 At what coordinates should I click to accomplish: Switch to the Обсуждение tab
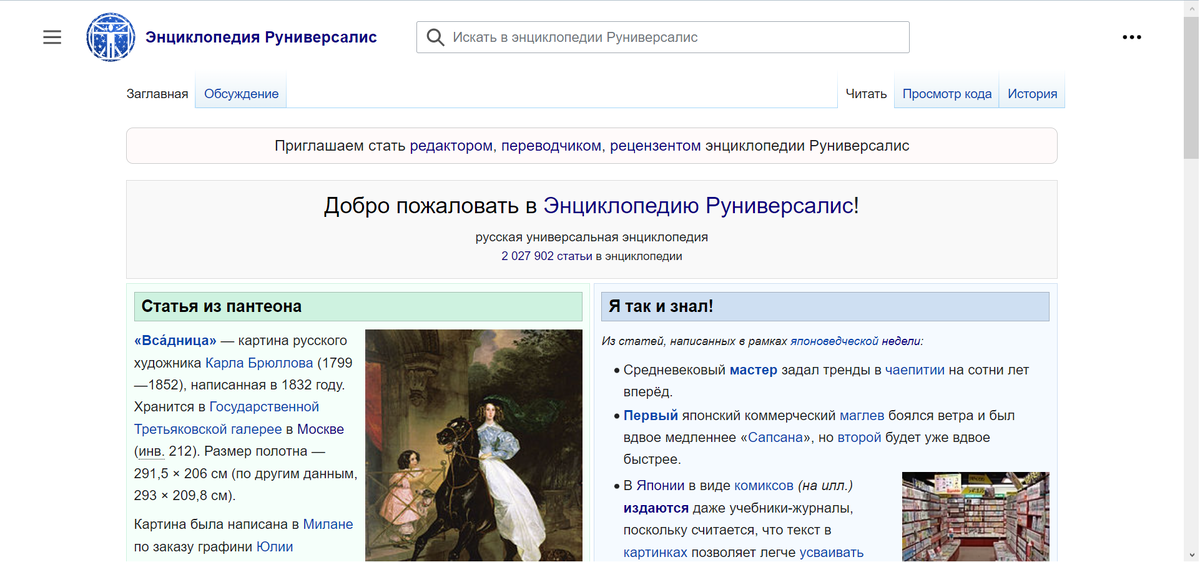click(241, 94)
